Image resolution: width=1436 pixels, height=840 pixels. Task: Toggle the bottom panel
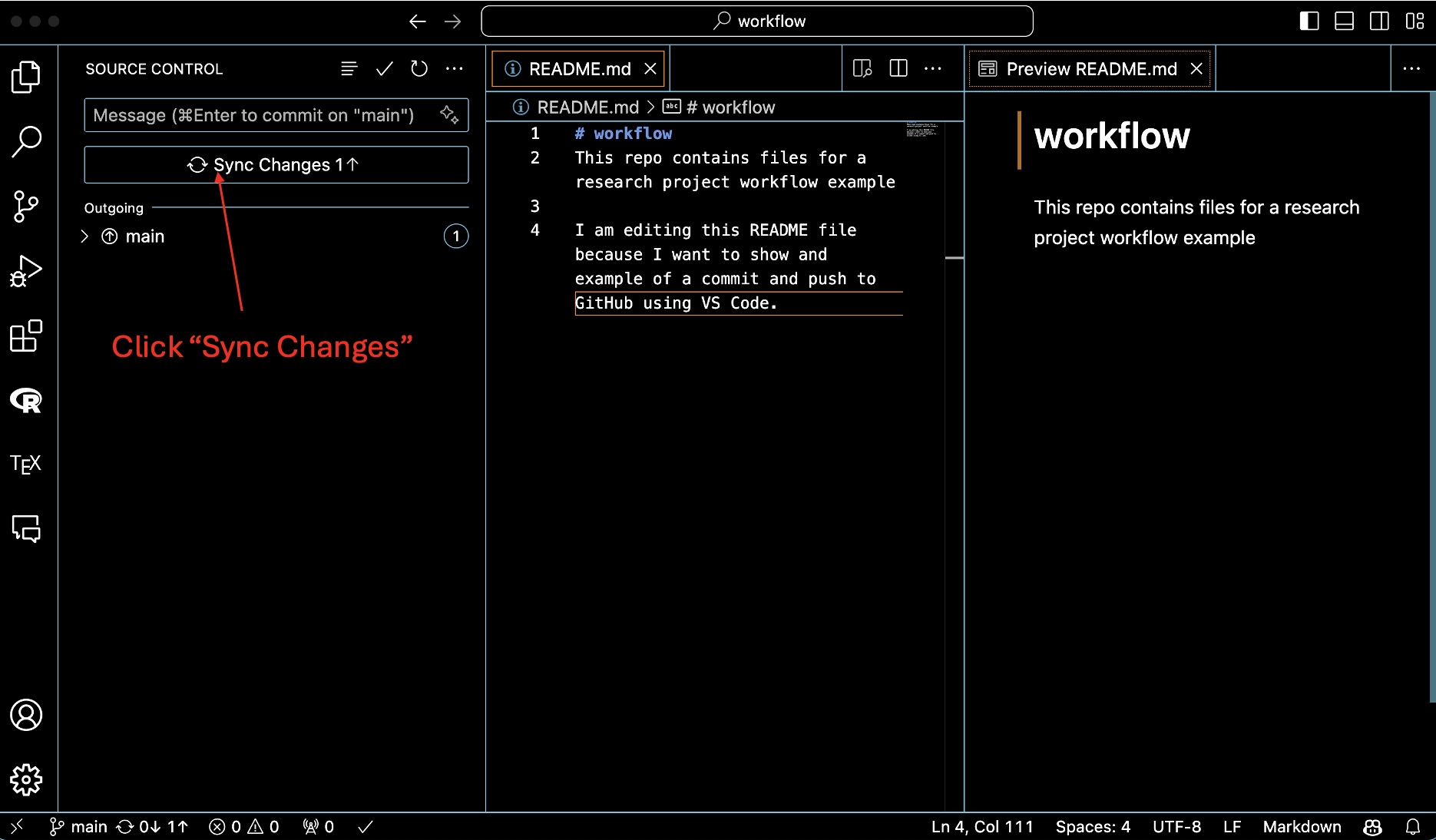(x=1345, y=21)
